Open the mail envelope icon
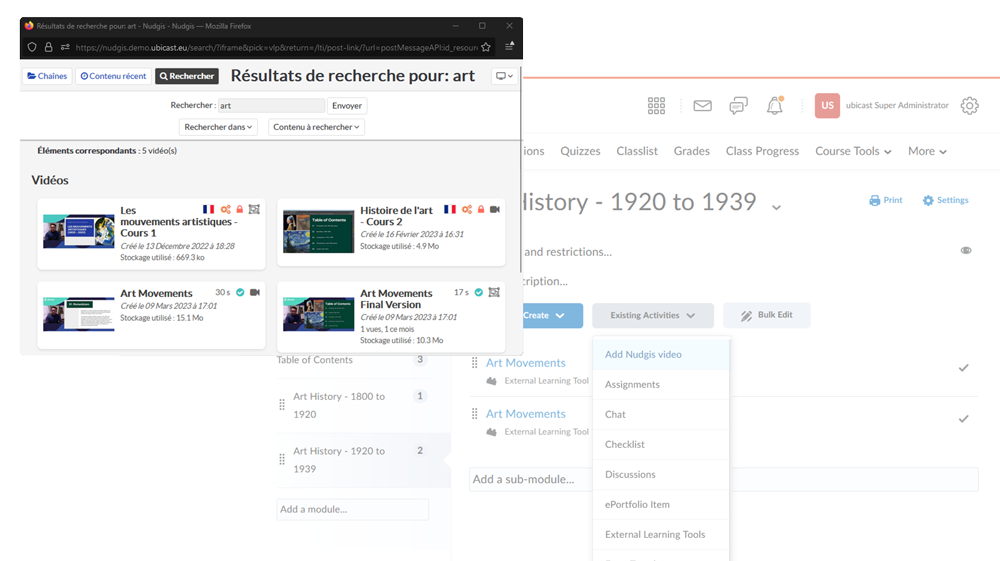Viewport: 1000px width, 561px height. click(x=702, y=106)
